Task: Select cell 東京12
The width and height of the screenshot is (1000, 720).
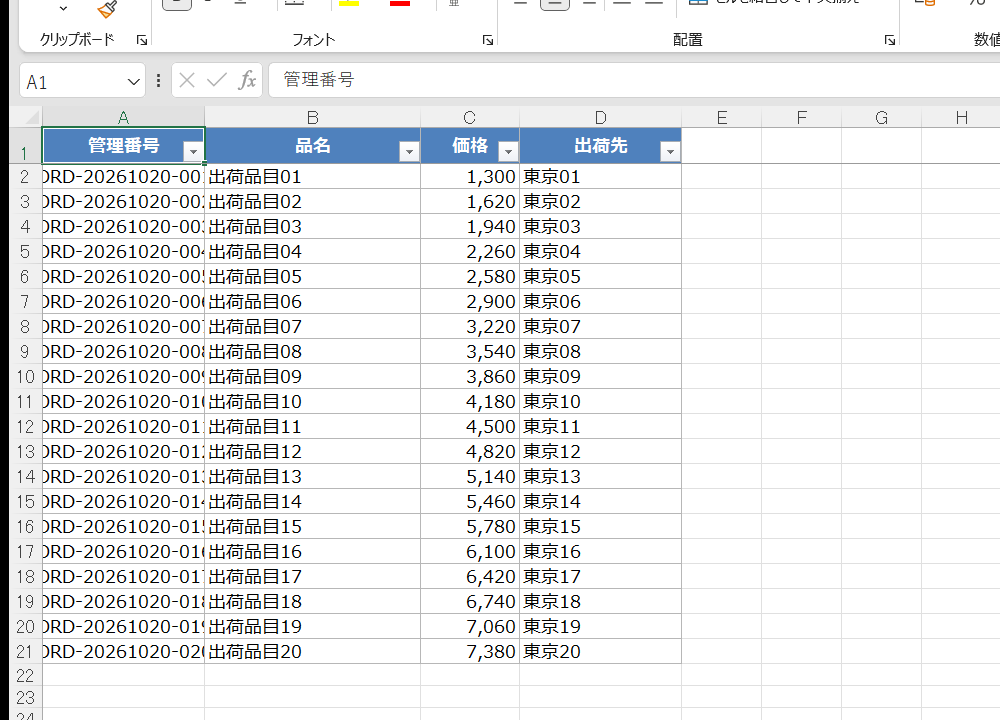Action: coord(600,452)
